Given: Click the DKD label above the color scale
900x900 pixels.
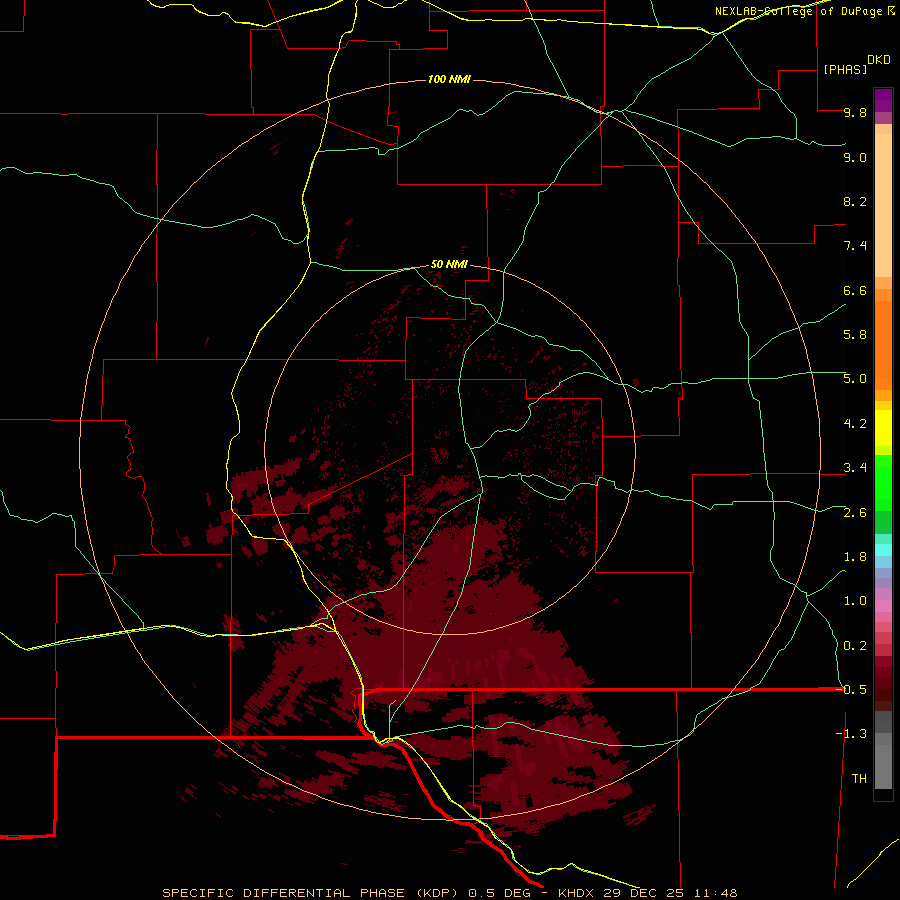Looking at the screenshot, I should click(879, 60).
